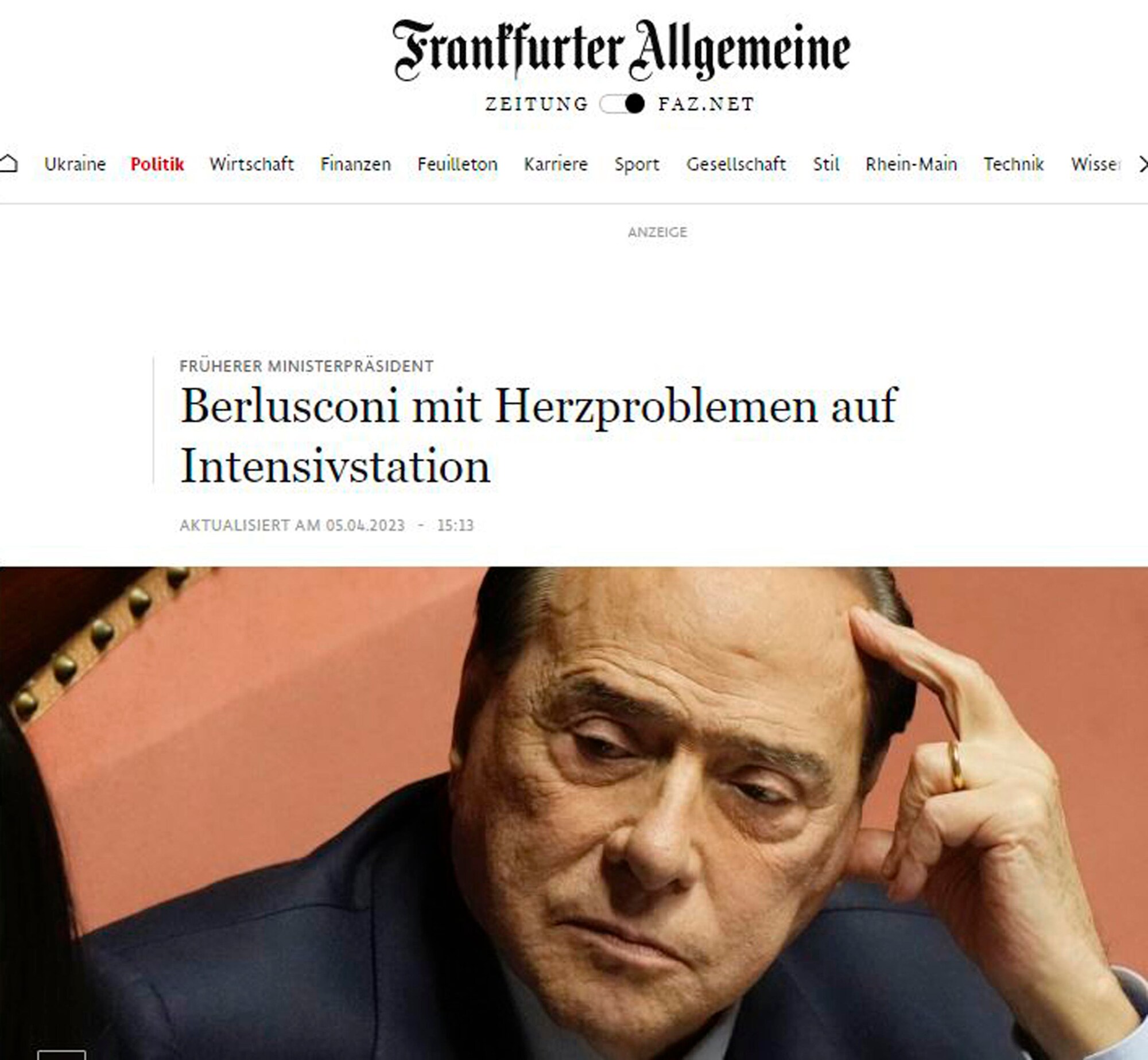
Task: Toggle the Zeitung / FAZ.NET switch
Action: tap(622, 104)
